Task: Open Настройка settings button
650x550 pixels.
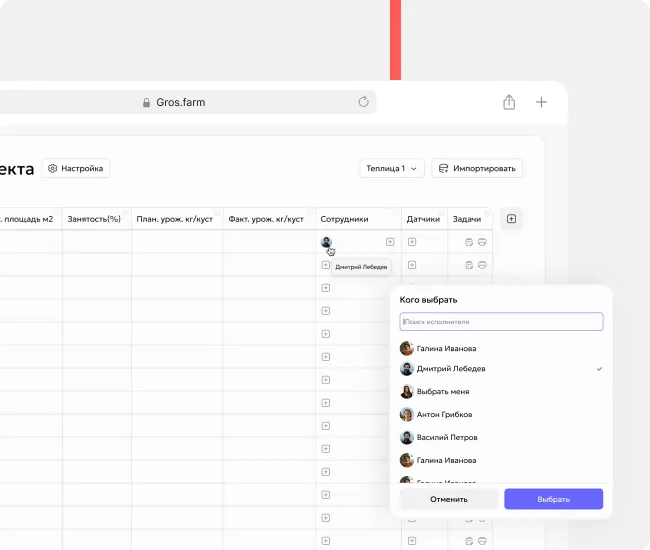Action: [76, 169]
